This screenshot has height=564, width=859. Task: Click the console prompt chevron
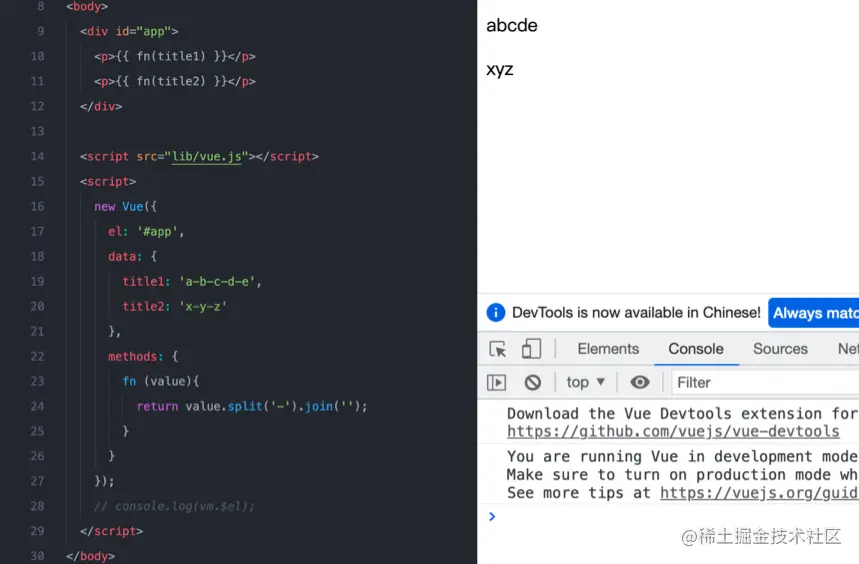click(492, 516)
